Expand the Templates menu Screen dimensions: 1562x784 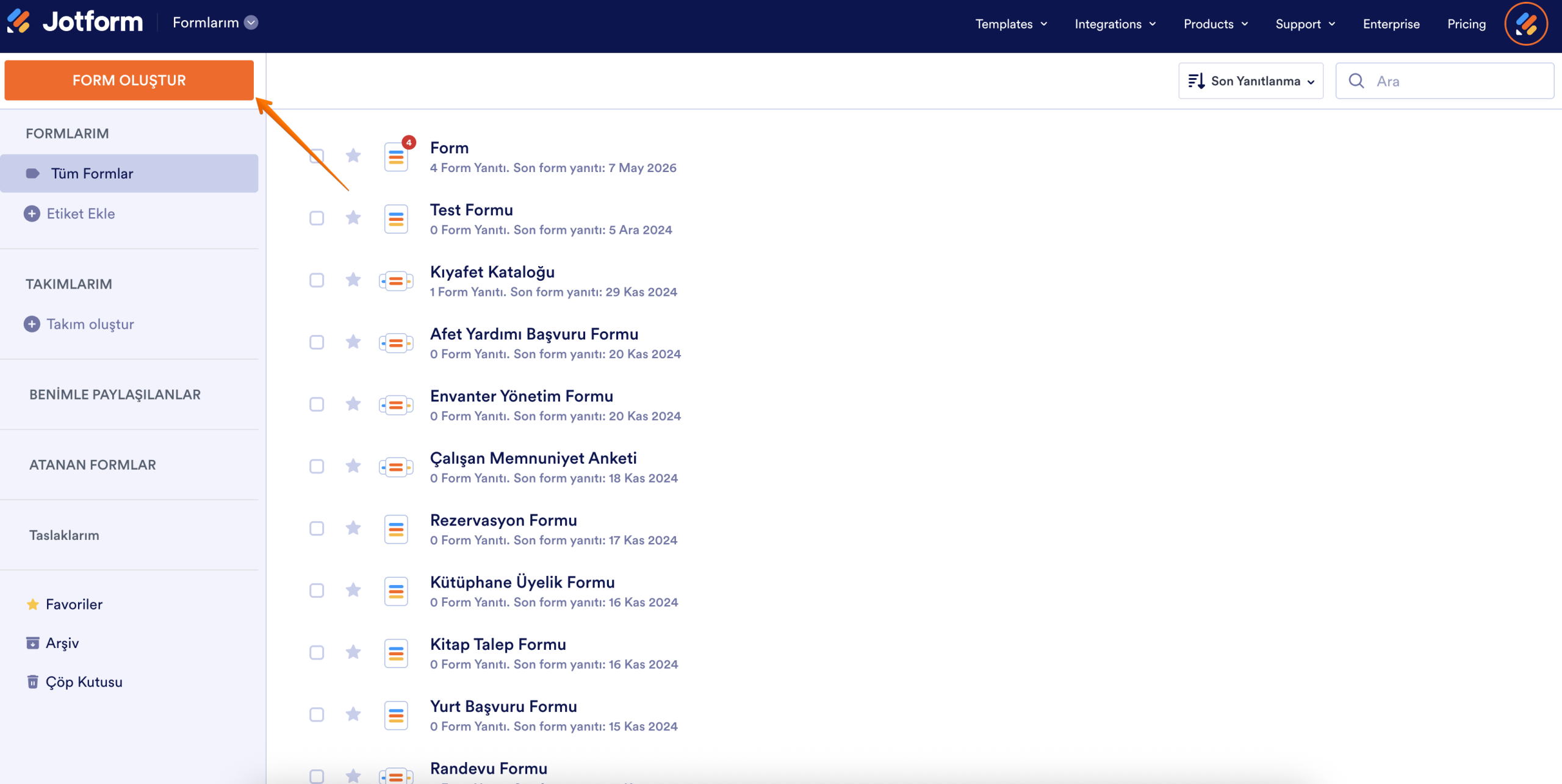pos(1011,24)
